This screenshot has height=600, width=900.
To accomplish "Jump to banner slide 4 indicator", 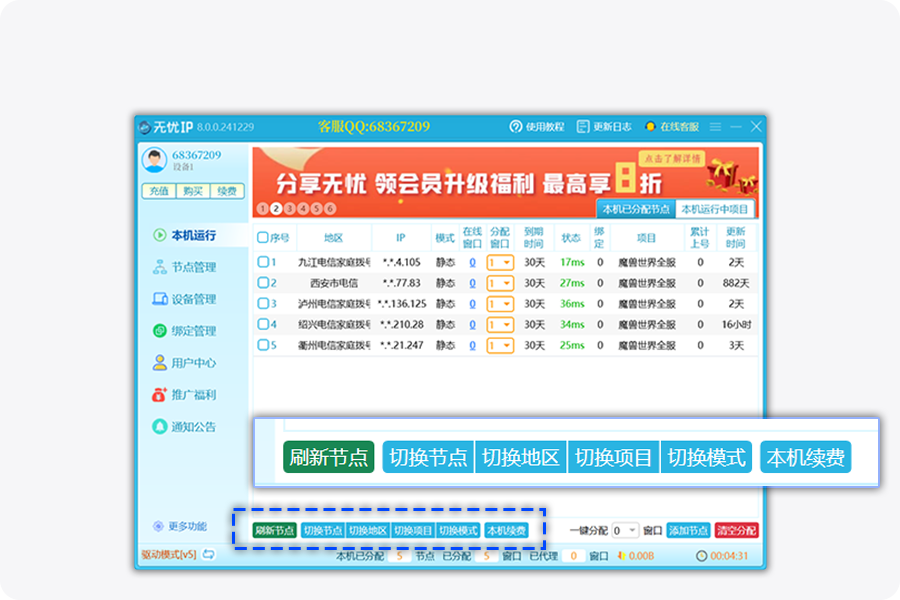I will (303, 209).
